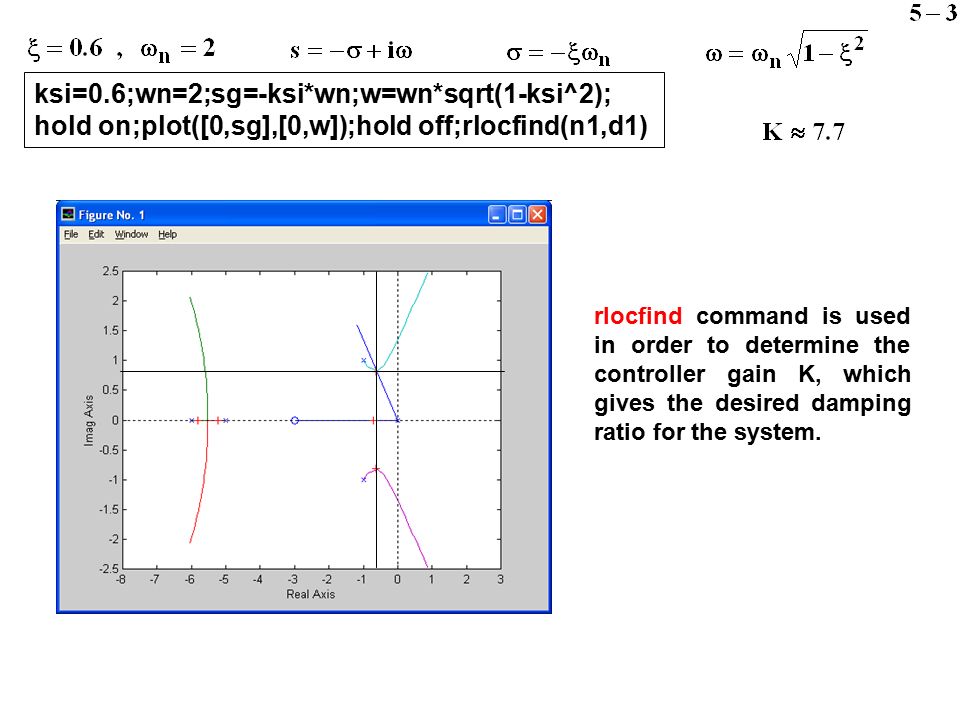960x720 pixels.
Task: Click the 'ωn = 2' parameter text
Action: tap(178, 49)
